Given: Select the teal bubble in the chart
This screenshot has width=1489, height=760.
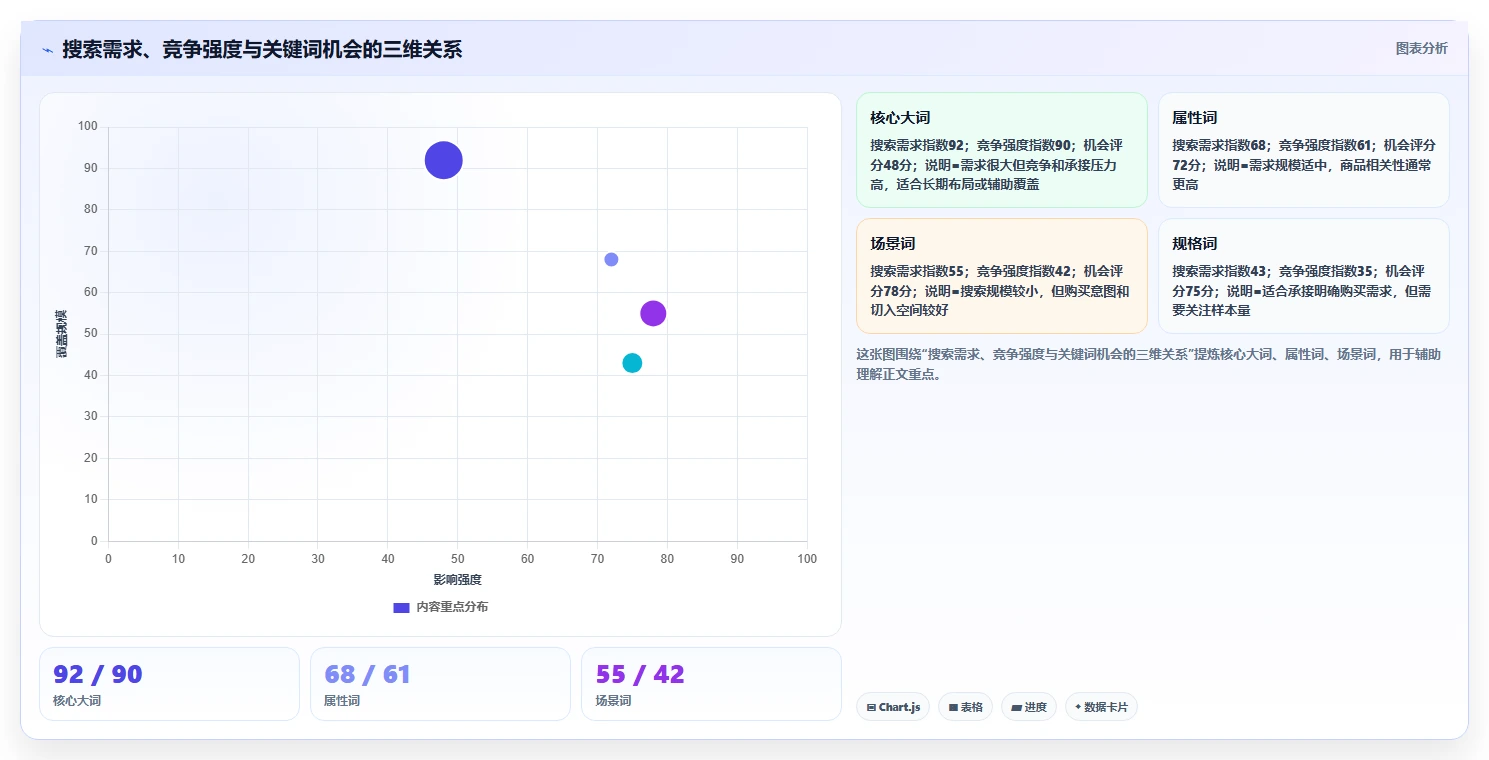Looking at the screenshot, I should coord(632,363).
